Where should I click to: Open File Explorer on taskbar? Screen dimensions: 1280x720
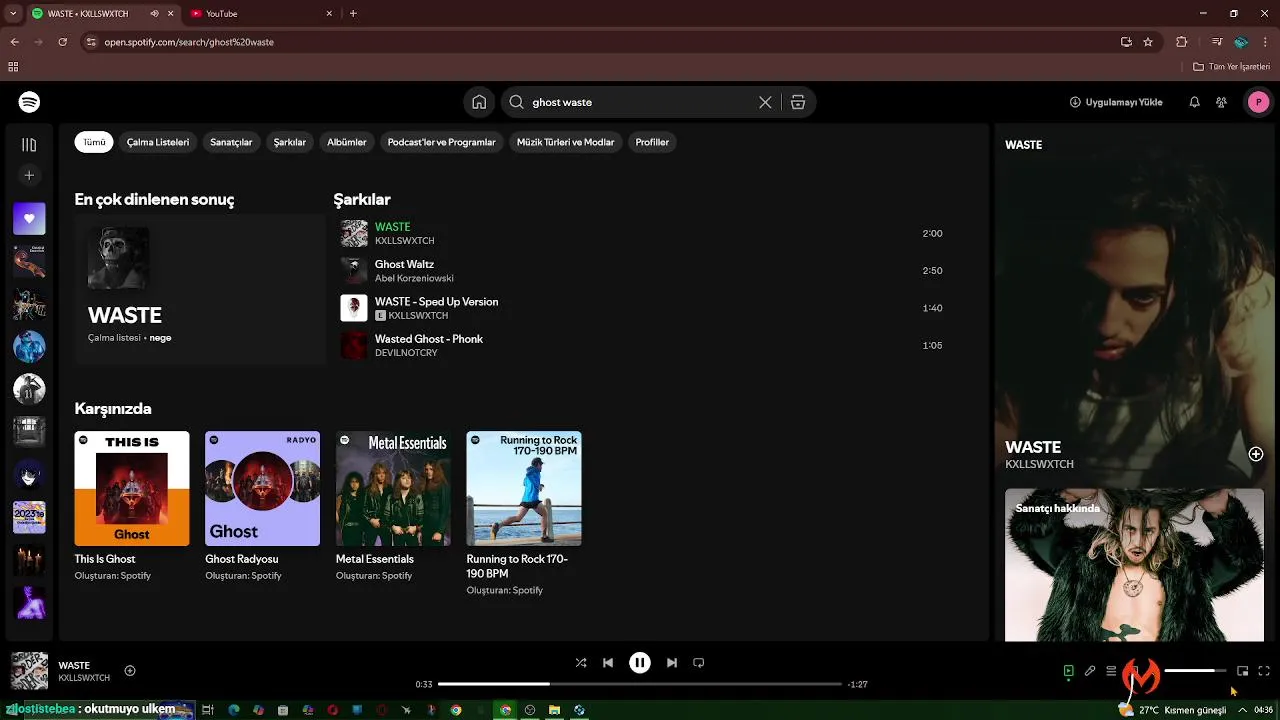[555, 710]
